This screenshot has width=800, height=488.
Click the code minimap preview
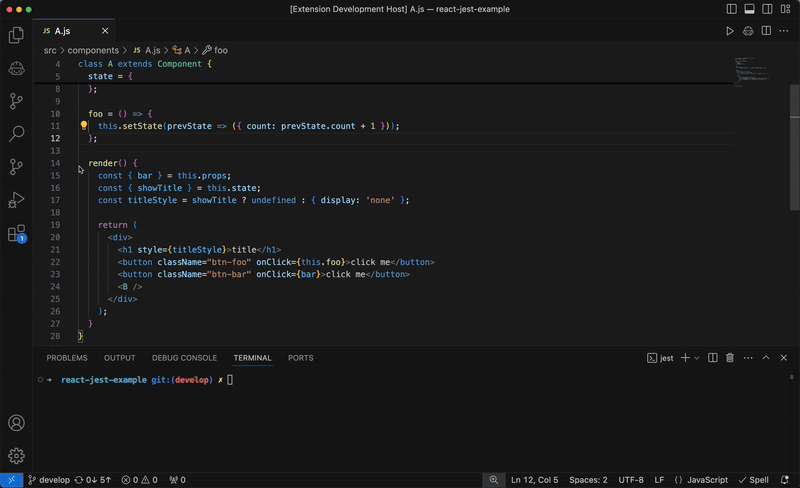coord(752,72)
